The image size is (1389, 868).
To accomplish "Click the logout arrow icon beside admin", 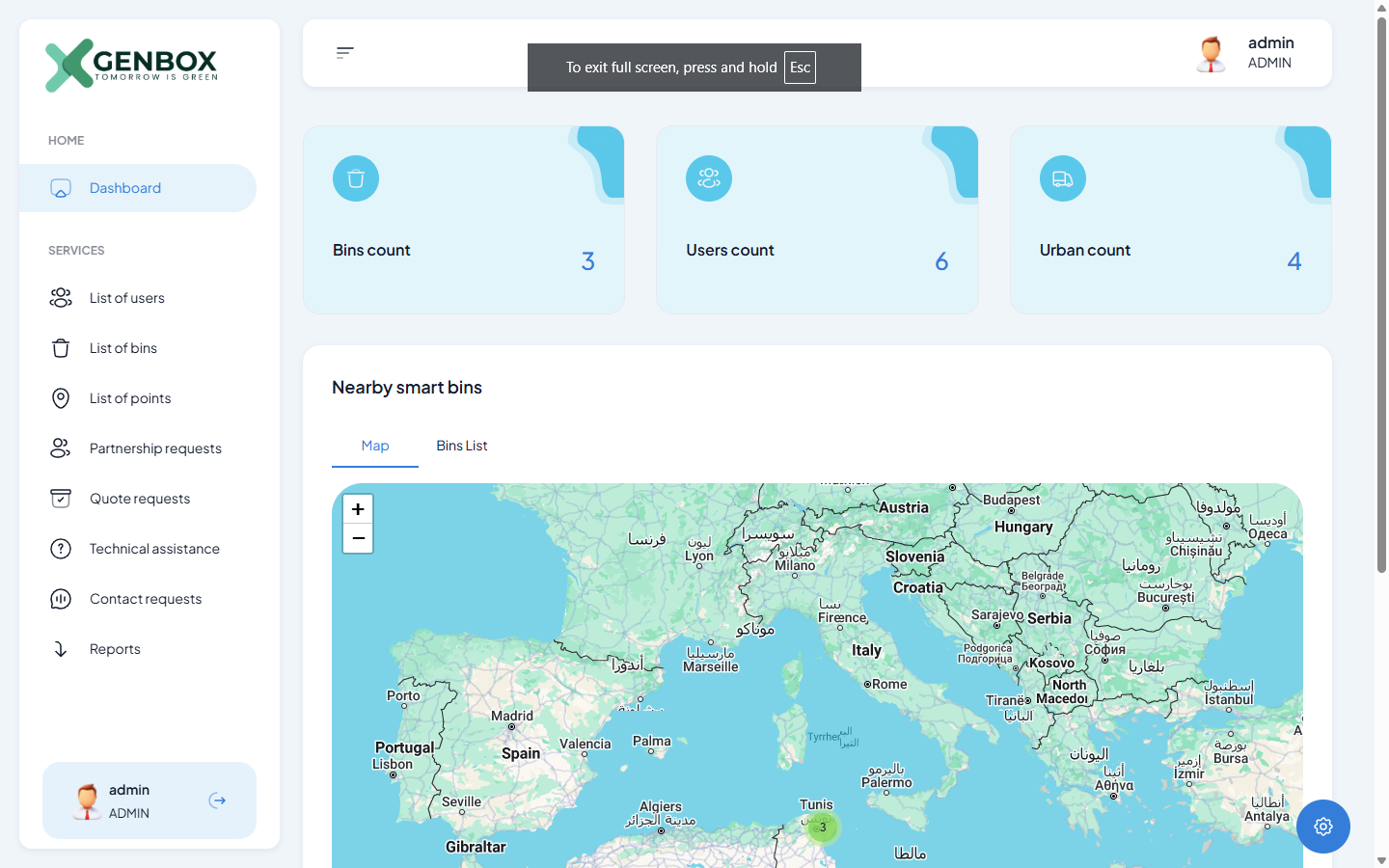I will pyautogui.click(x=218, y=800).
